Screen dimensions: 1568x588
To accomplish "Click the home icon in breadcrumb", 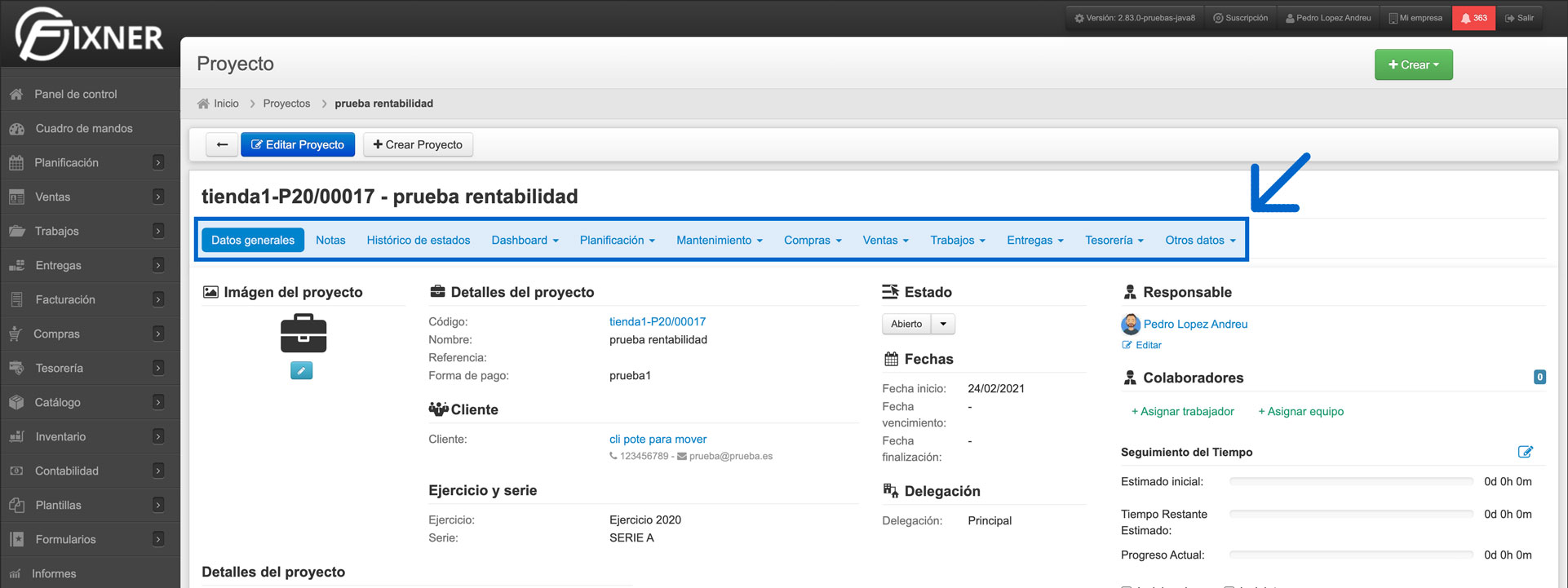I will pyautogui.click(x=203, y=104).
